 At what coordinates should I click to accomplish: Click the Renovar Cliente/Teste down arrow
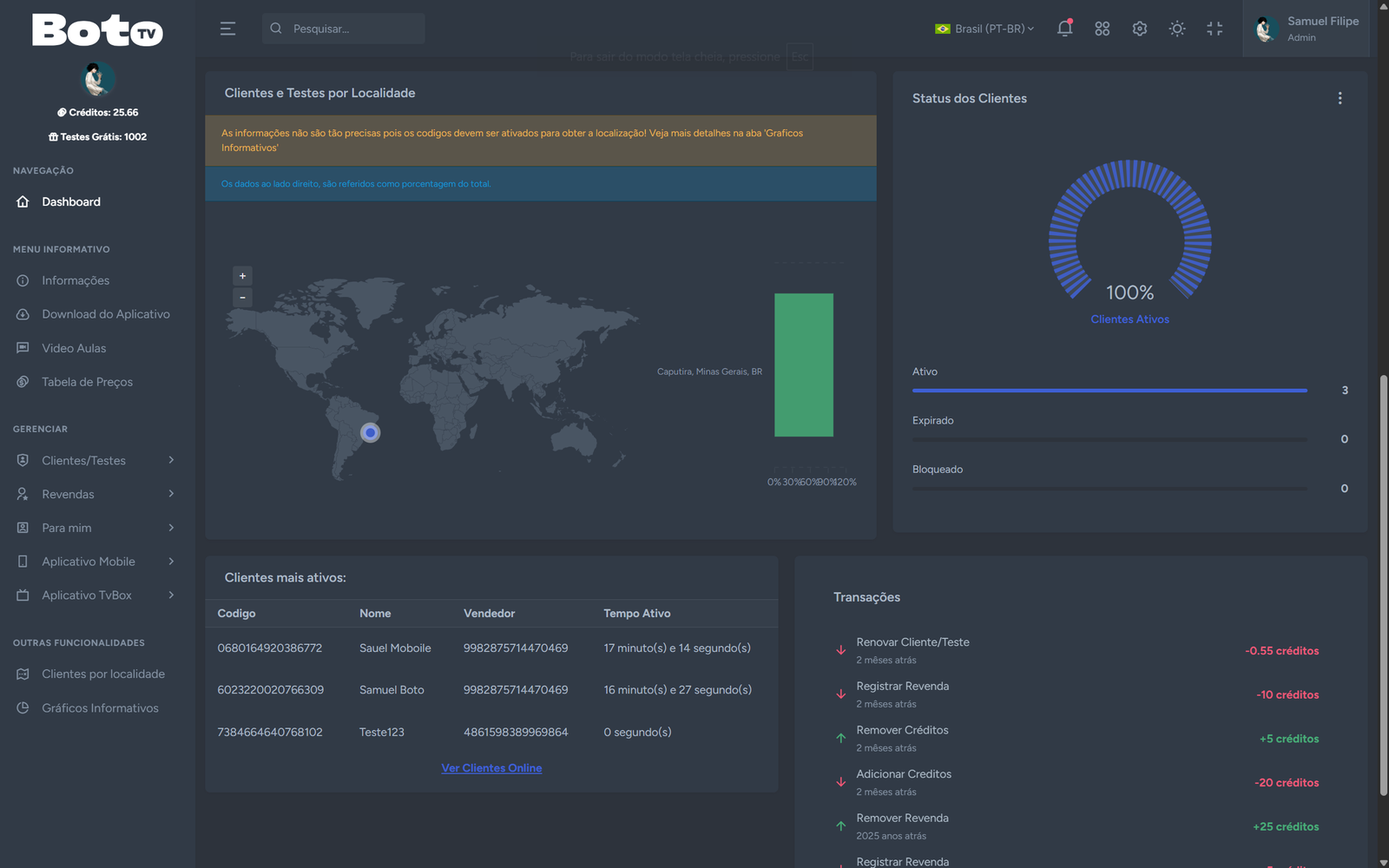(x=840, y=650)
